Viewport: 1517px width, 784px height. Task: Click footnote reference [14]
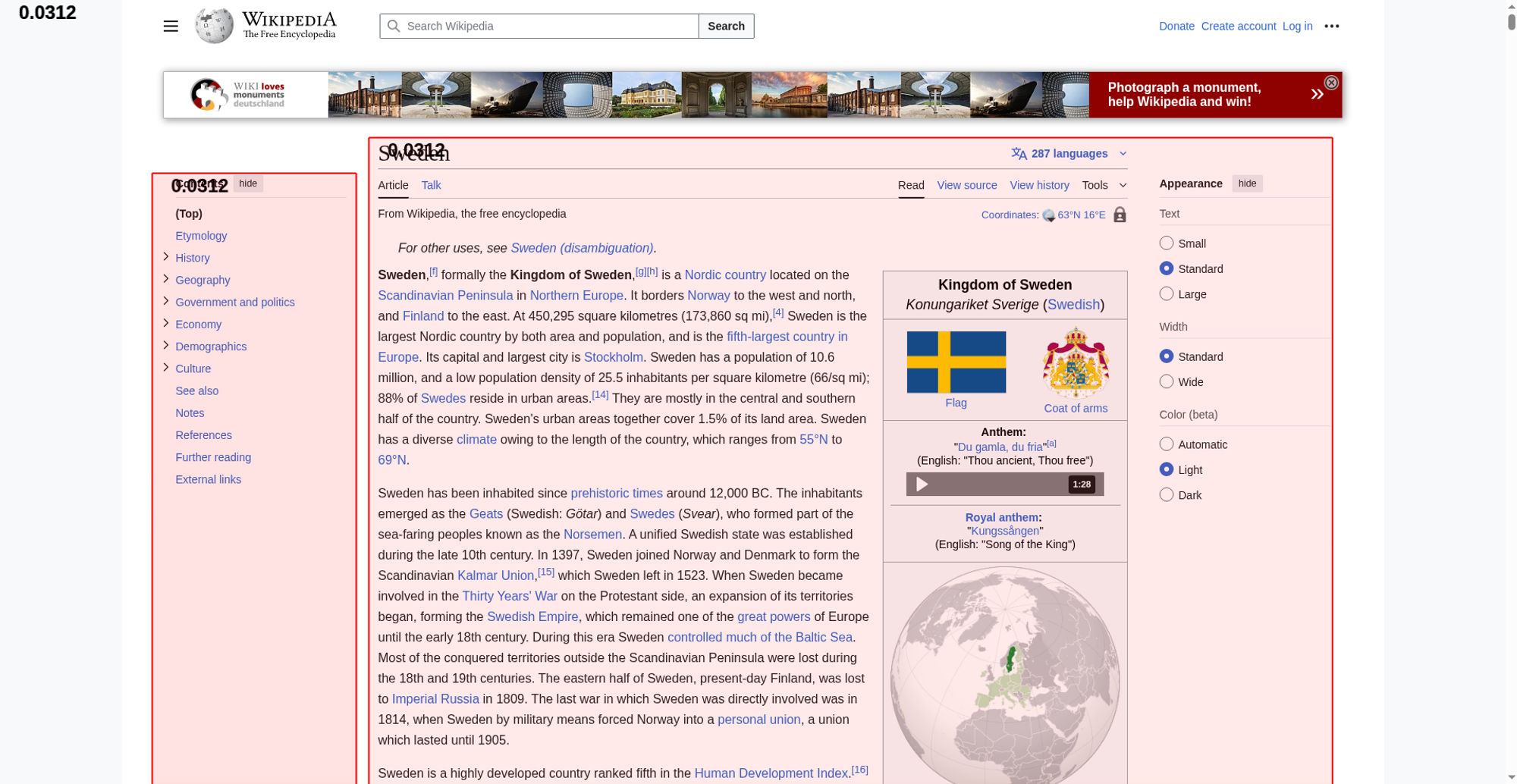[600, 394]
